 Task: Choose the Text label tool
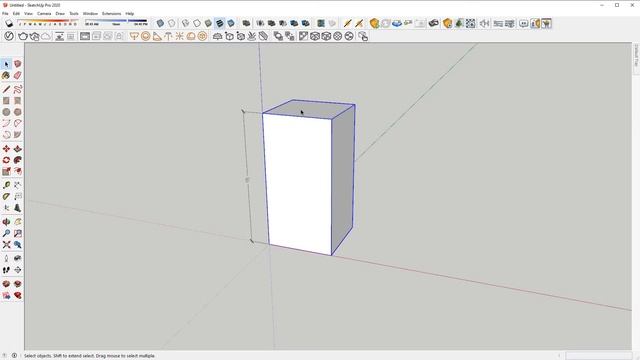point(18,197)
